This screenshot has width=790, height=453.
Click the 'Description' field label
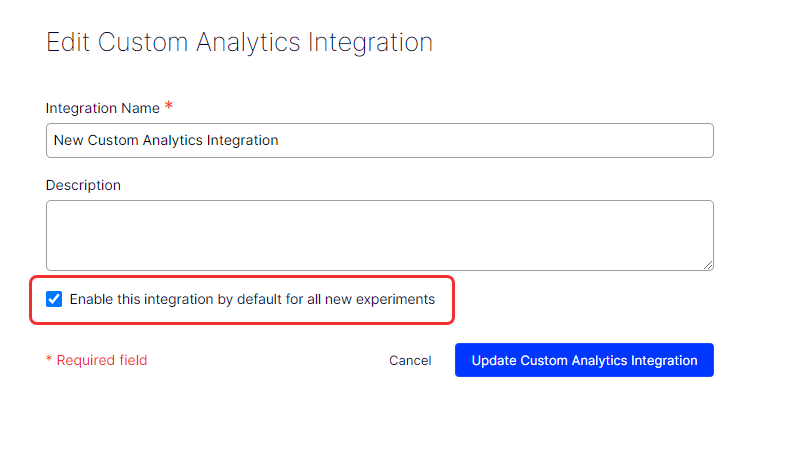[83, 185]
